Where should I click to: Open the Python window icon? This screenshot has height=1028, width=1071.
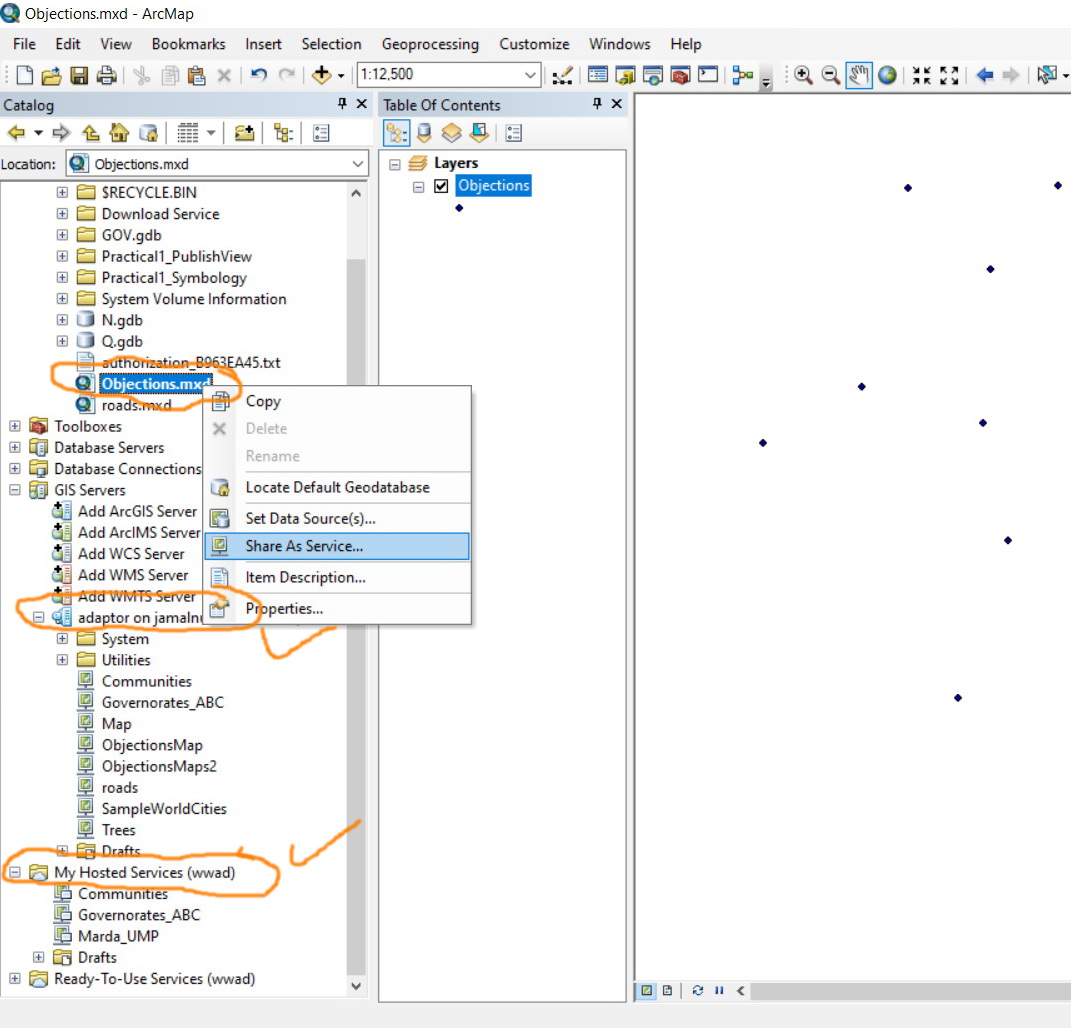point(708,74)
